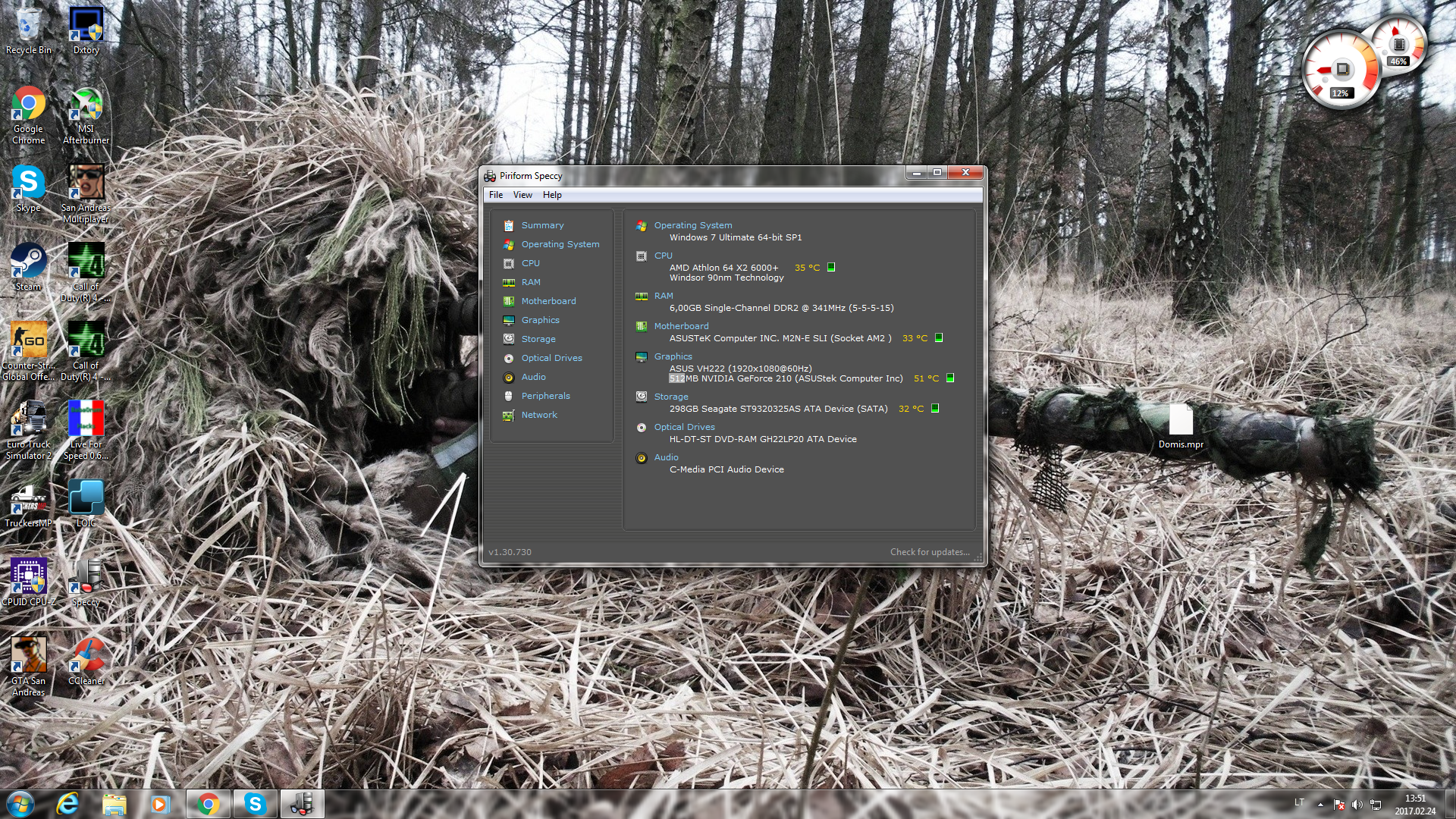Click the CPU usage gadget showing 12%

(1341, 71)
